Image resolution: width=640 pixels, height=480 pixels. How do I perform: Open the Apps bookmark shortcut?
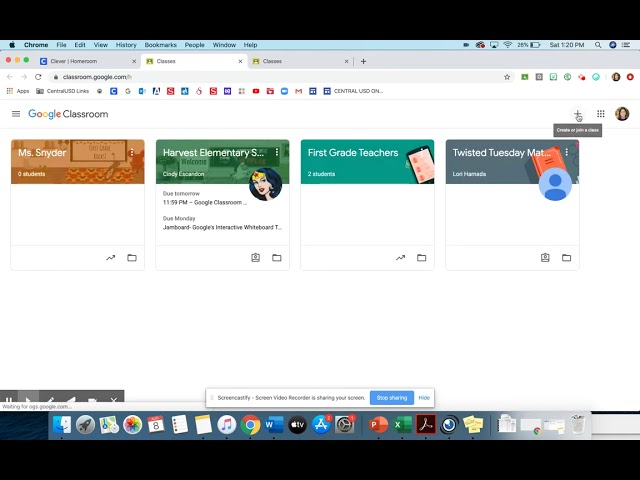(x=18, y=91)
